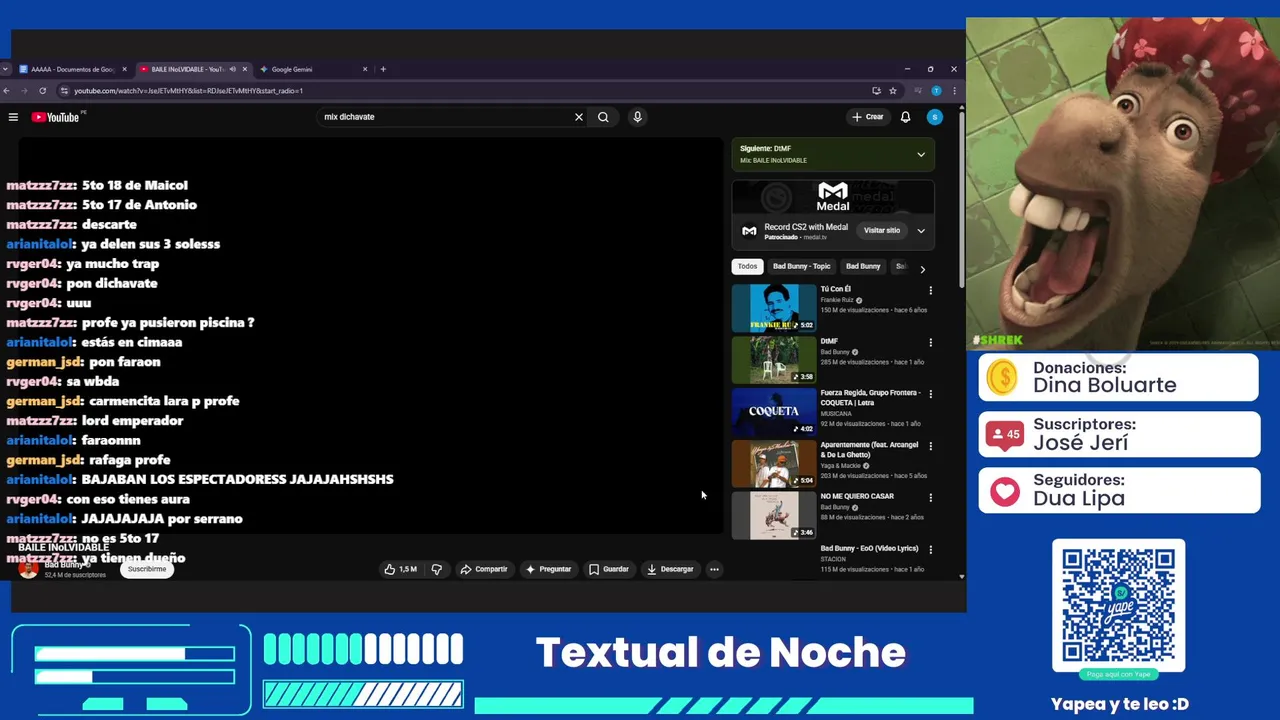Open the YouTube hamburger guide menu
The width and height of the screenshot is (1280, 720).
[13, 117]
